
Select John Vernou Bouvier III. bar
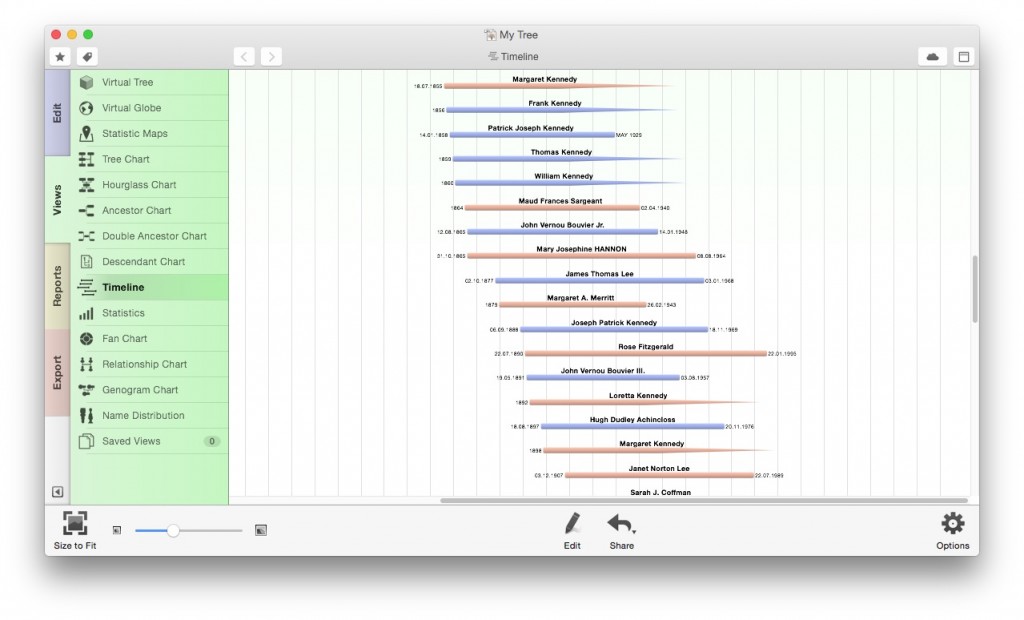[x=603, y=378]
